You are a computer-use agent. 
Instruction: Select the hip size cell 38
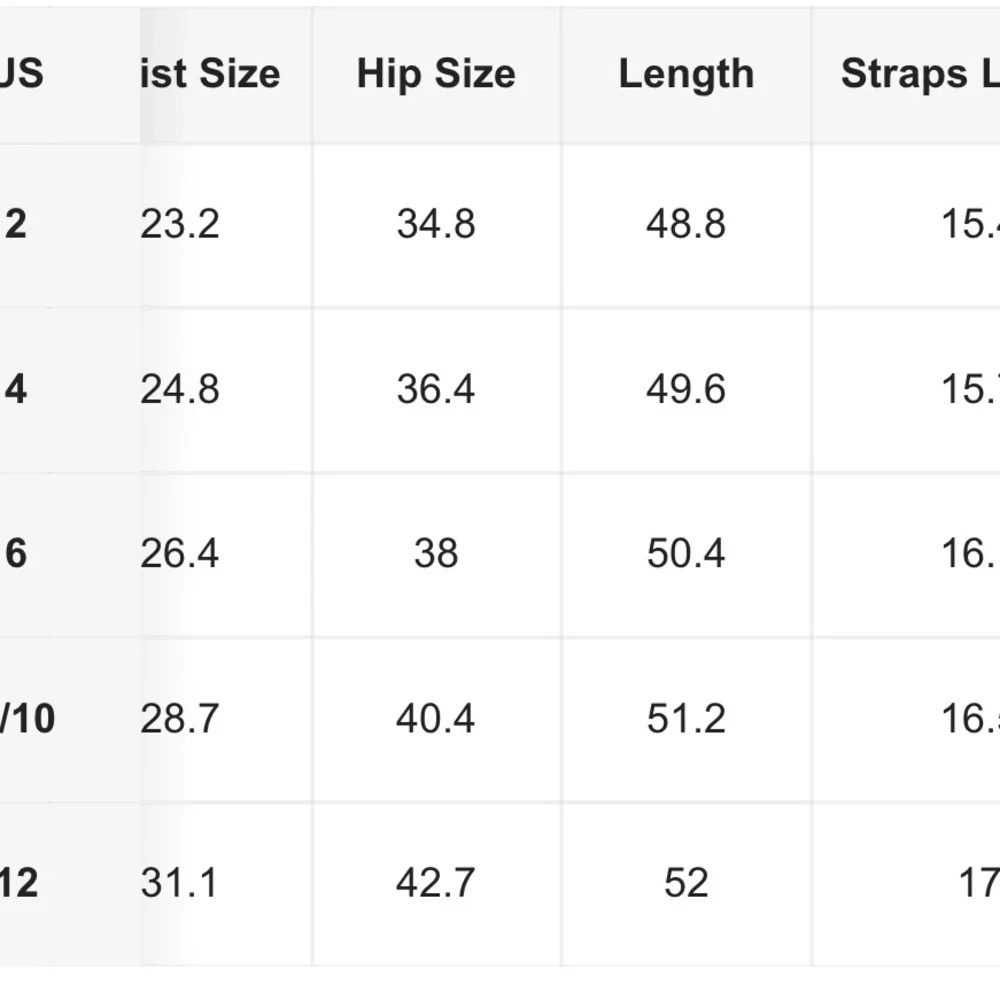coord(436,554)
